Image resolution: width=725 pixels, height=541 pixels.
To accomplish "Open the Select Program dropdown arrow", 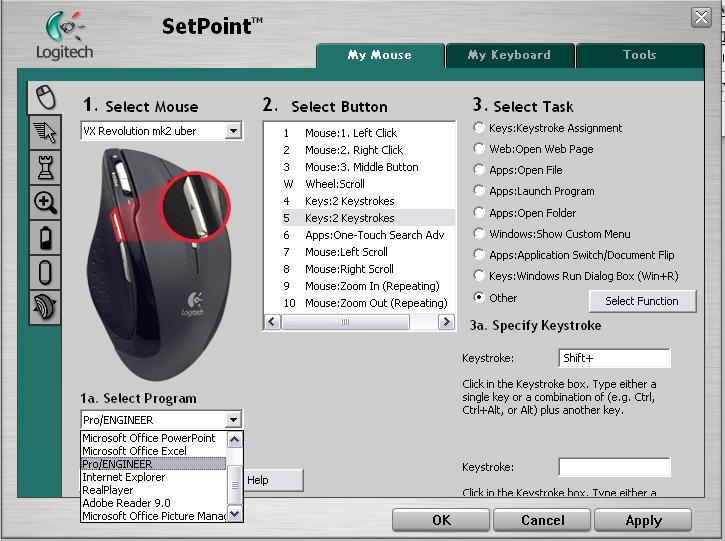I will (x=233, y=420).
